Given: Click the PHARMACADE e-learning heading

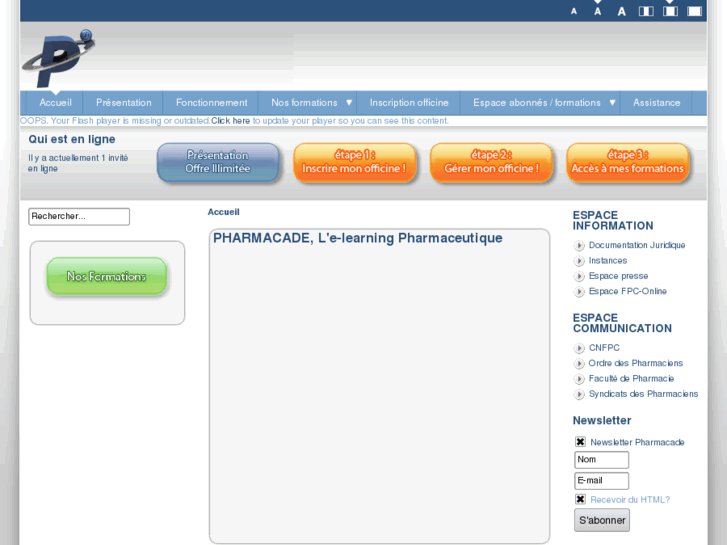Looking at the screenshot, I should (357, 238).
